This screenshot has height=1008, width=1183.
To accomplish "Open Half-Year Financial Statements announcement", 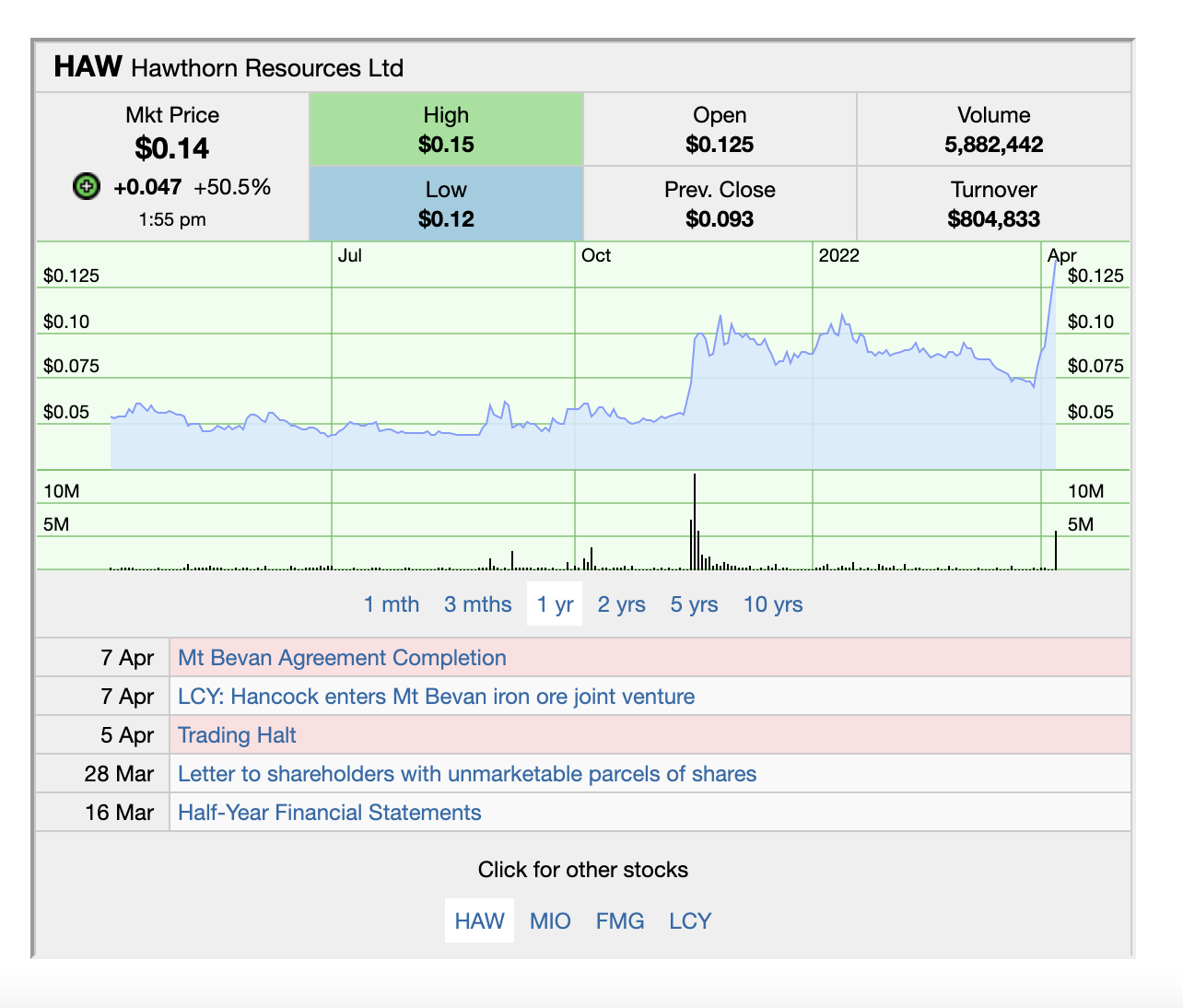I will [x=329, y=813].
